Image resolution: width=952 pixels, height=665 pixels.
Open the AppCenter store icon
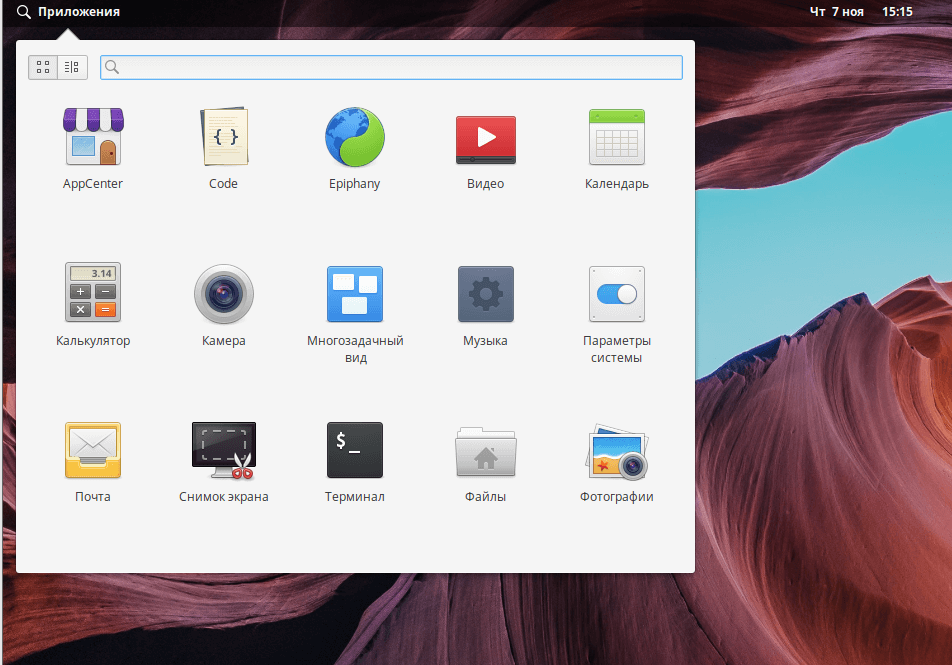(93, 137)
